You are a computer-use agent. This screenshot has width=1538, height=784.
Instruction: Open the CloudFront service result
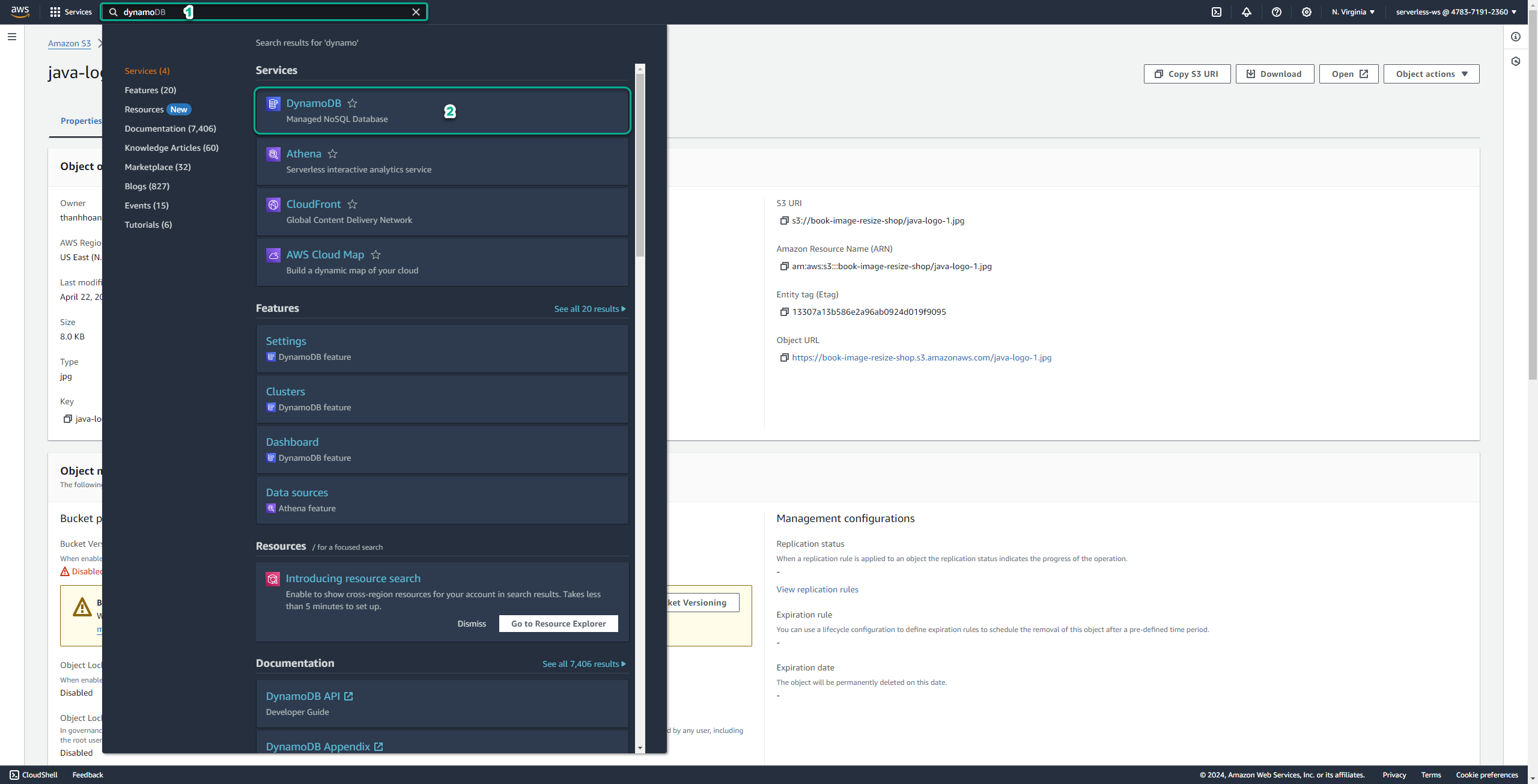(442, 211)
